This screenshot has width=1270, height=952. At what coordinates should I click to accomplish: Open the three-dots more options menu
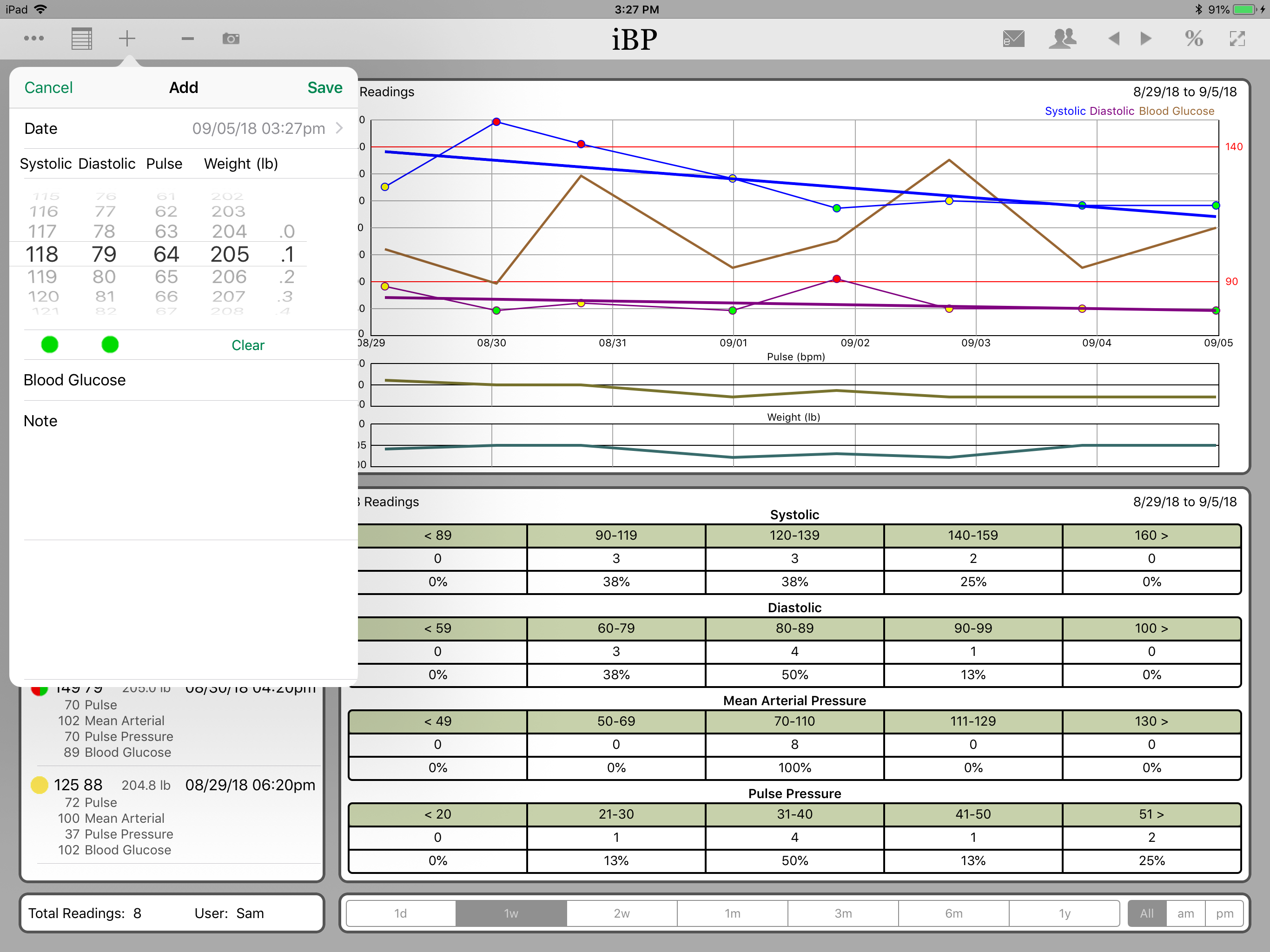[34, 39]
